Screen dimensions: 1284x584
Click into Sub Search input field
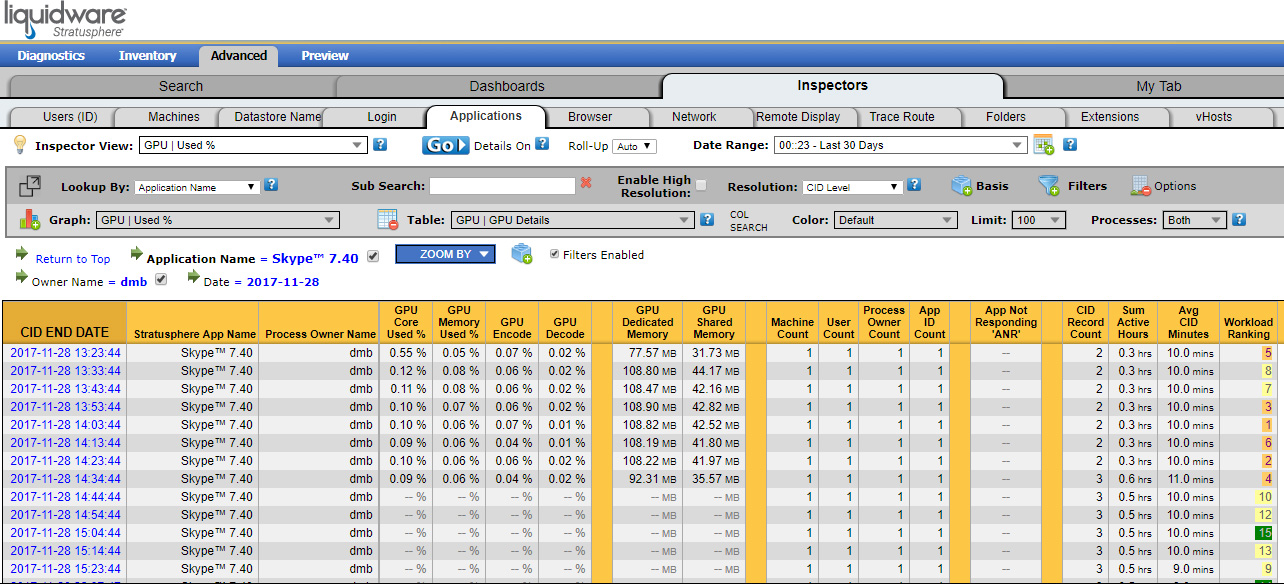[x=502, y=185]
